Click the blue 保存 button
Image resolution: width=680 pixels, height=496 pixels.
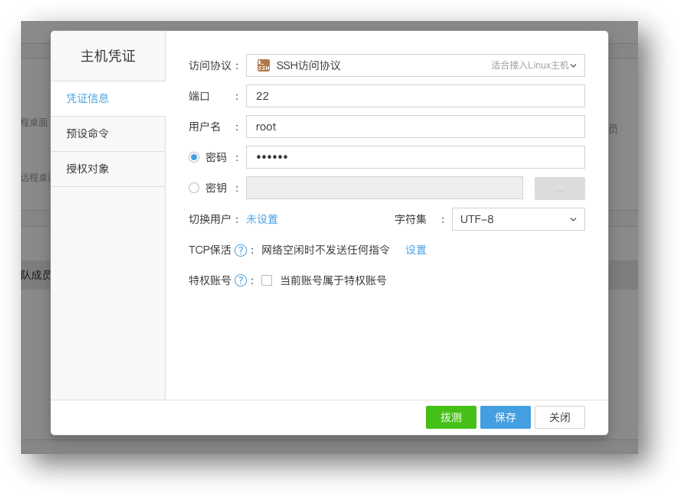pos(505,417)
